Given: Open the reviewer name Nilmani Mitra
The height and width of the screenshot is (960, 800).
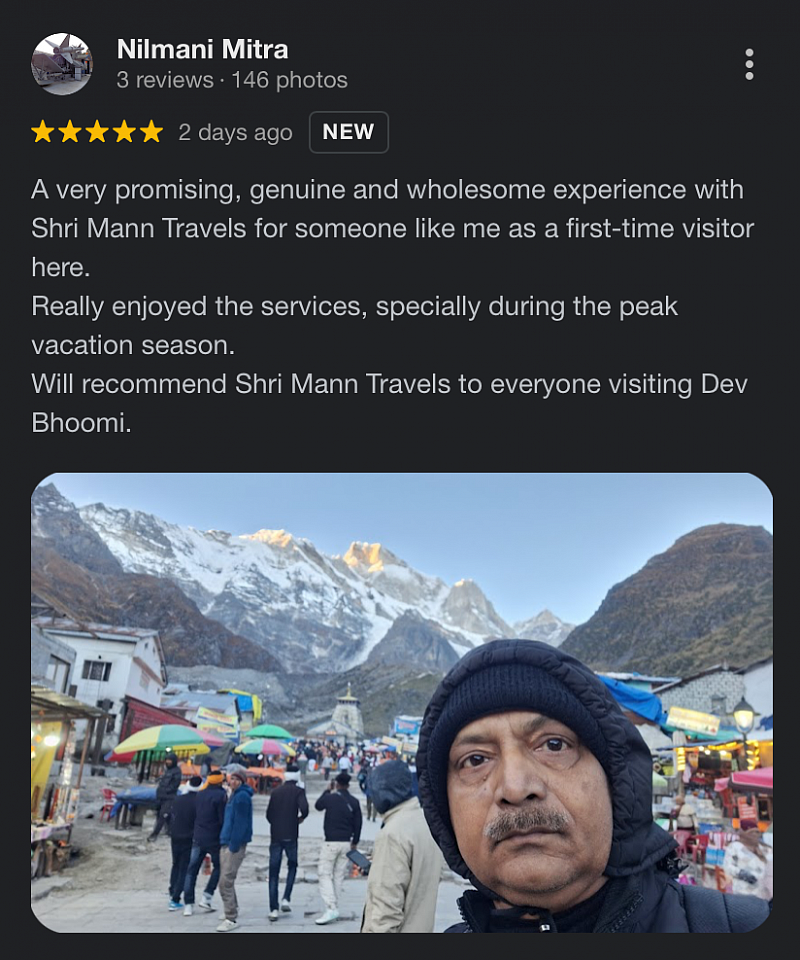Looking at the screenshot, I should pyautogui.click(x=203, y=49).
